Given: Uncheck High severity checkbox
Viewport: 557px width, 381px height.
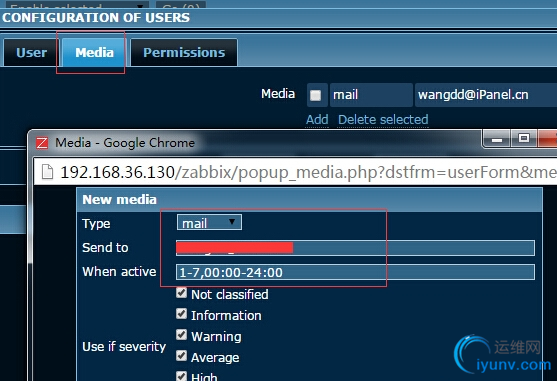Looking at the screenshot, I should click(x=182, y=376).
